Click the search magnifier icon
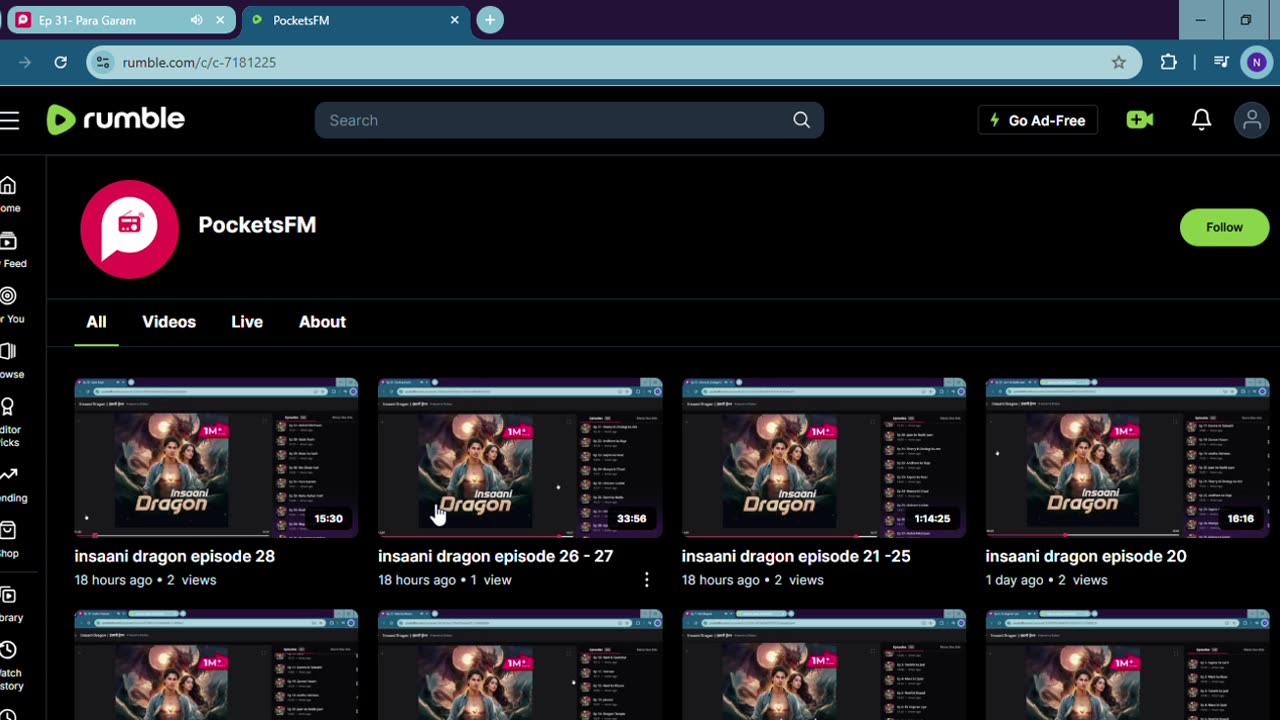Screen dimensions: 1280x720 tap(801, 120)
